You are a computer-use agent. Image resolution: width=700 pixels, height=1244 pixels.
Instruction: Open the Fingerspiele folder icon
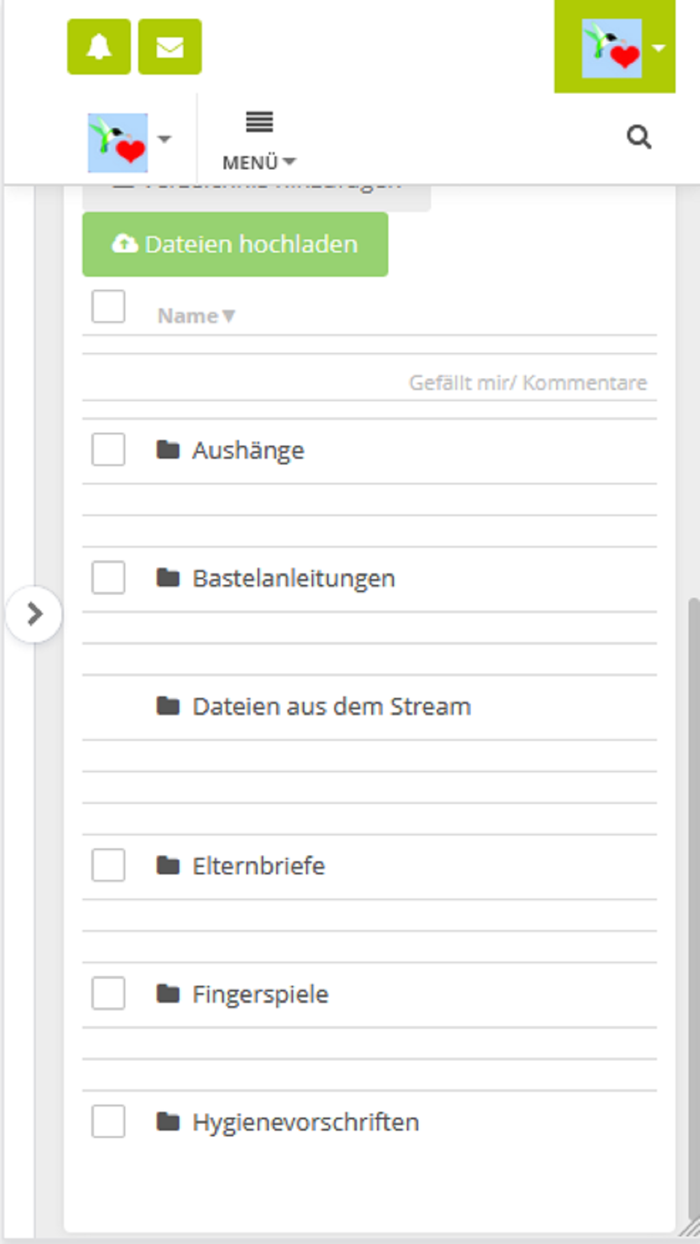tap(167, 994)
